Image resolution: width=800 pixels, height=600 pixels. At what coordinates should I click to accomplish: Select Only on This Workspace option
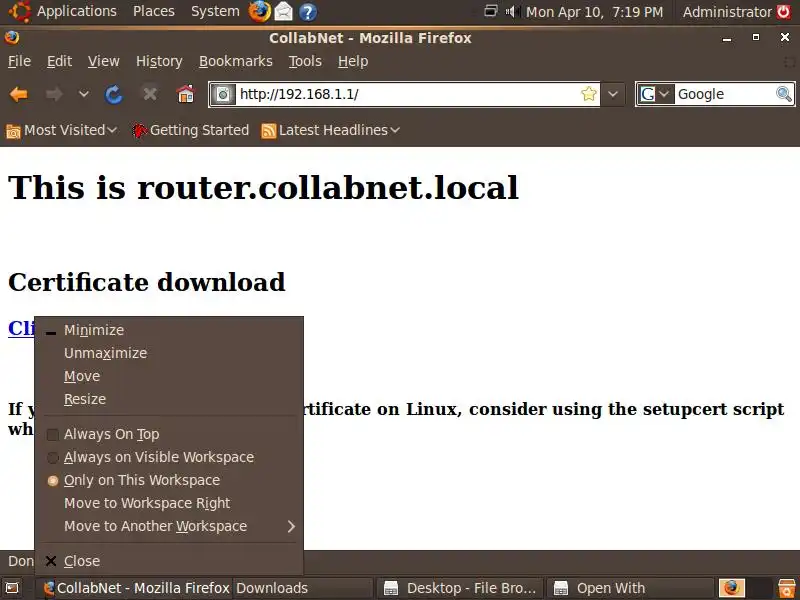[x=169, y=480]
